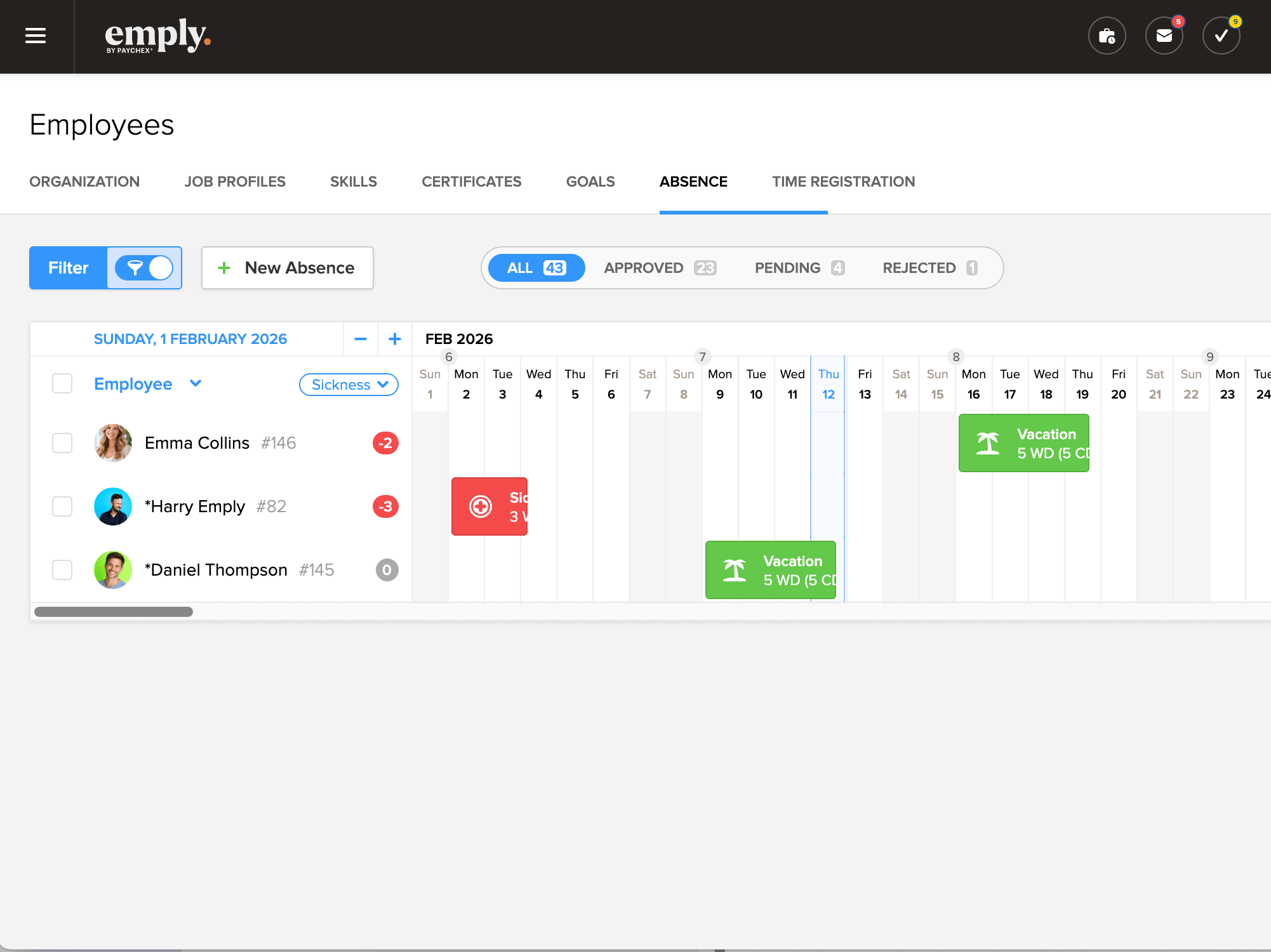Open Emma Collins' green vacation block
Viewport: 1271px width, 952px height.
coord(1023,443)
